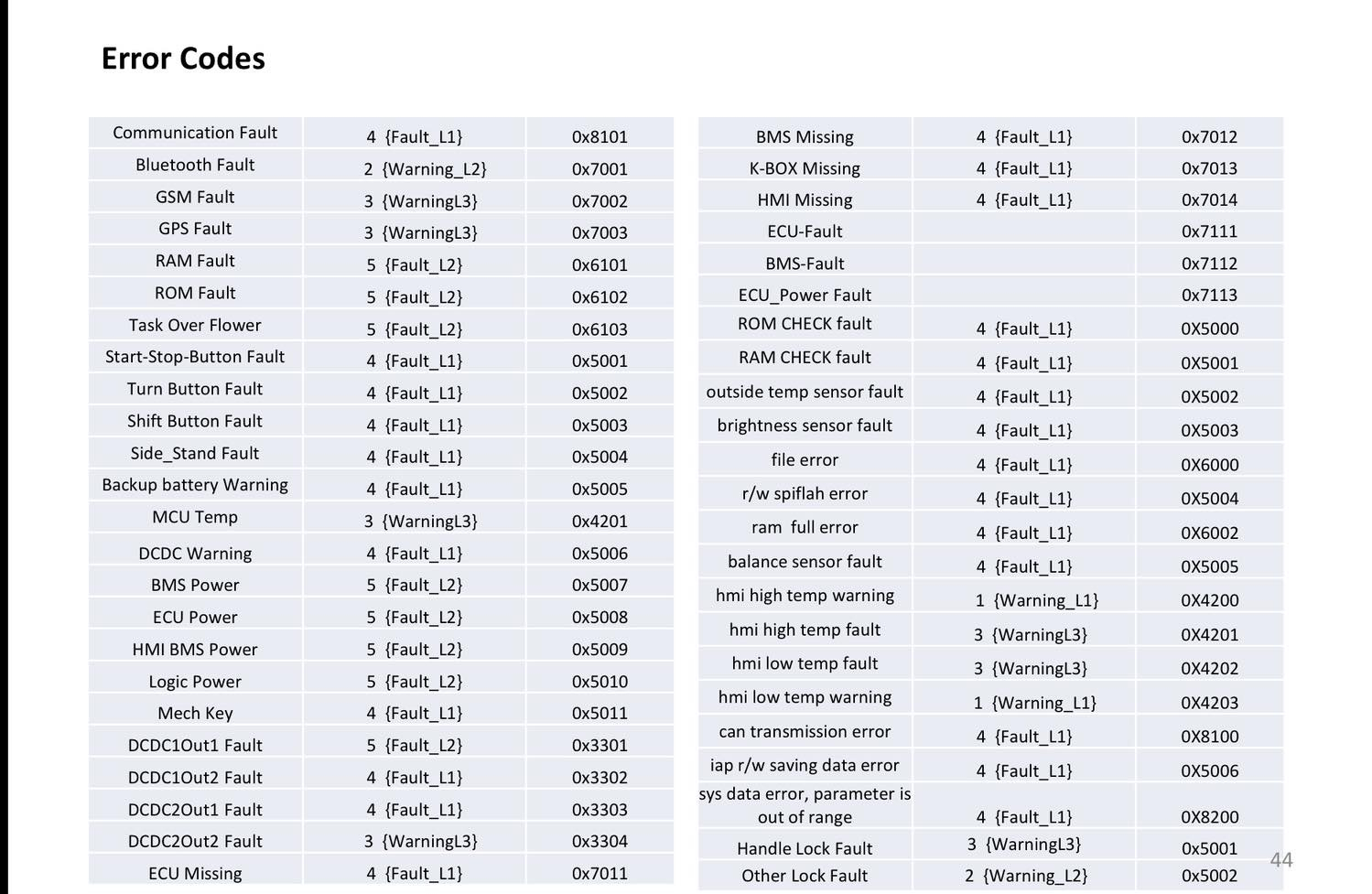Viewport: 1372px width, 894px height.
Task: Select the 0x8101 code cell
Action: [x=600, y=137]
